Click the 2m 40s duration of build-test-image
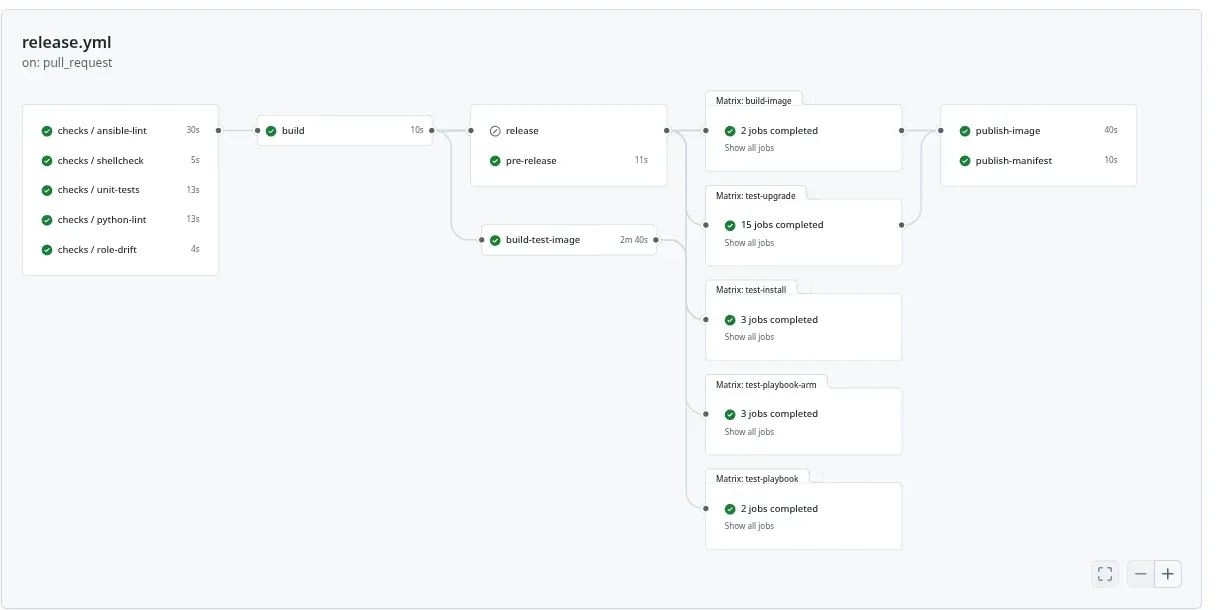1217x610 pixels. (634, 240)
